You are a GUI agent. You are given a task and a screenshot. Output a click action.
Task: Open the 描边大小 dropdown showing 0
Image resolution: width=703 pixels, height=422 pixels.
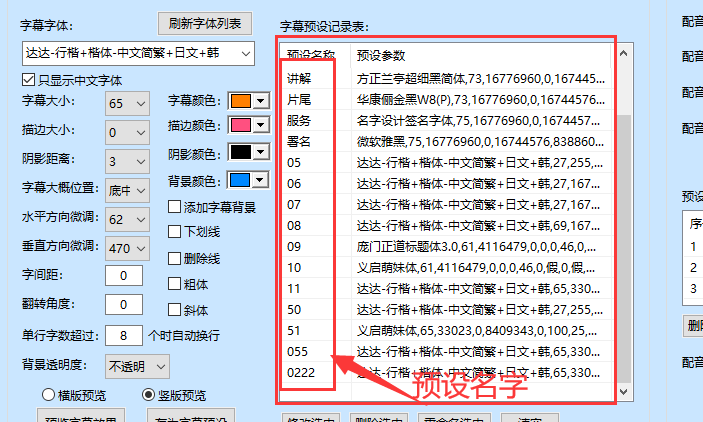[x=127, y=132]
